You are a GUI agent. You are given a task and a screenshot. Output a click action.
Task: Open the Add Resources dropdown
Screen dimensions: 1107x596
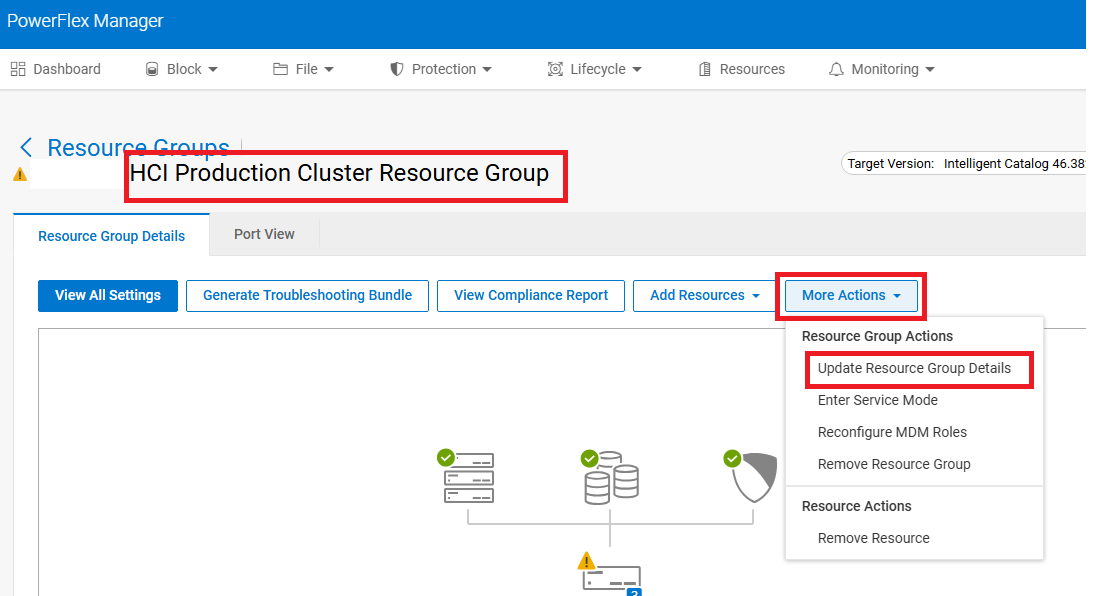pos(704,295)
